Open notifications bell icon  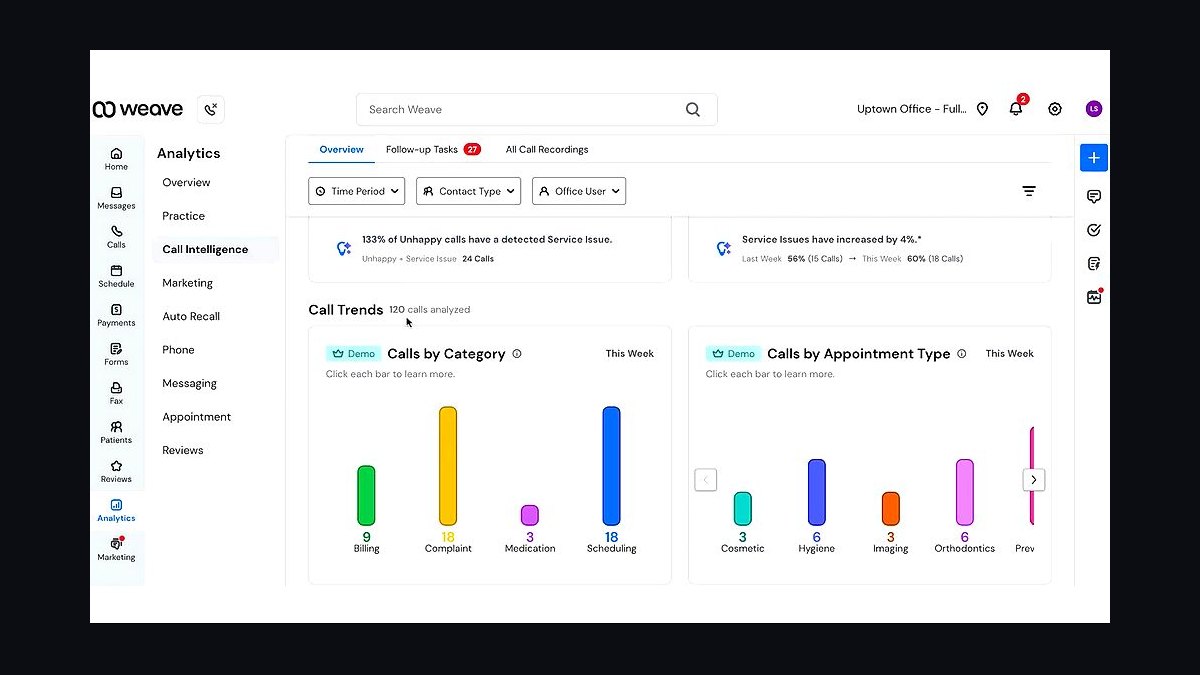point(1016,108)
